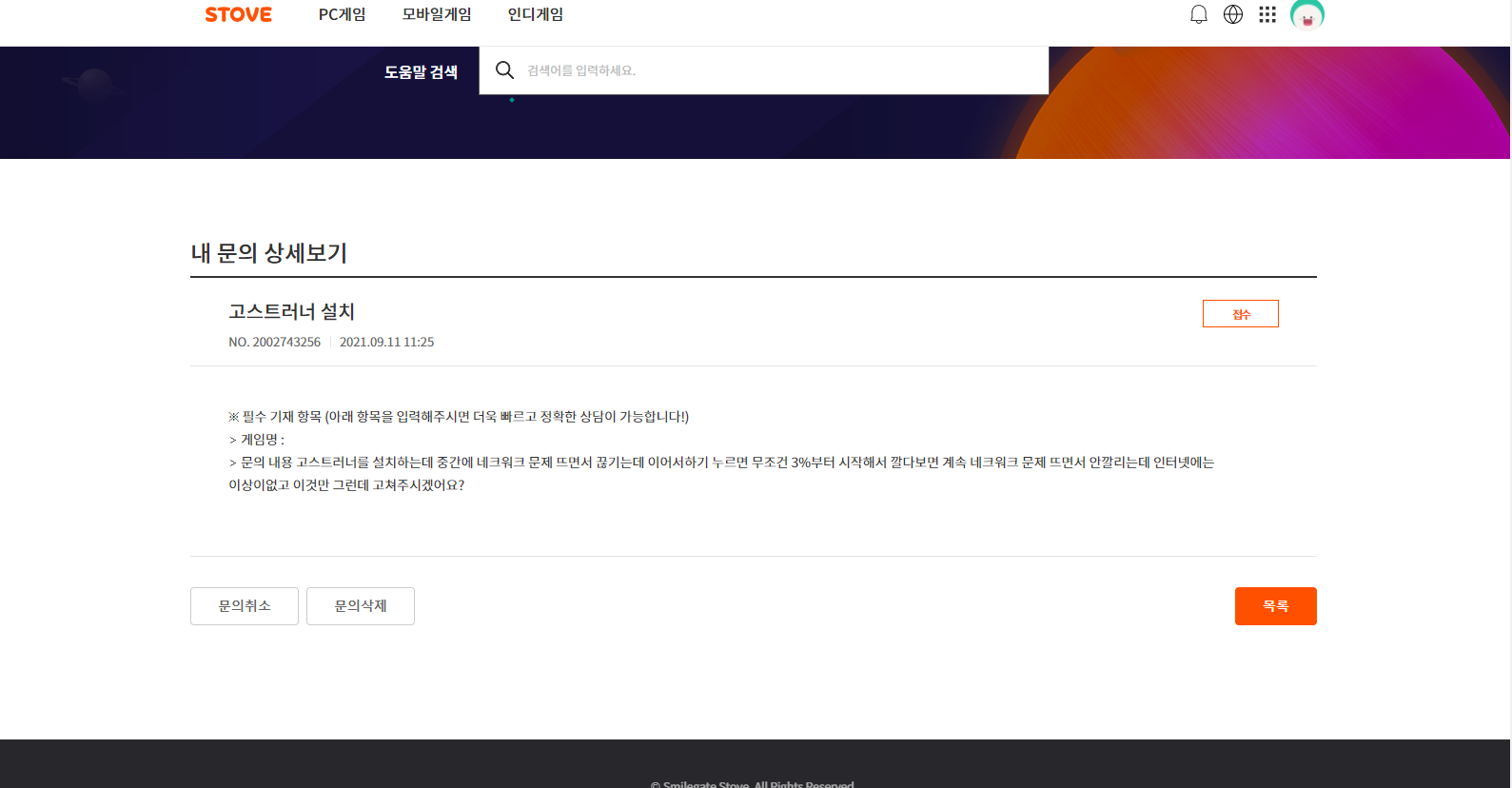Click the 게임명 line in the inquiry
The width and height of the screenshot is (1512, 788).
(x=257, y=440)
